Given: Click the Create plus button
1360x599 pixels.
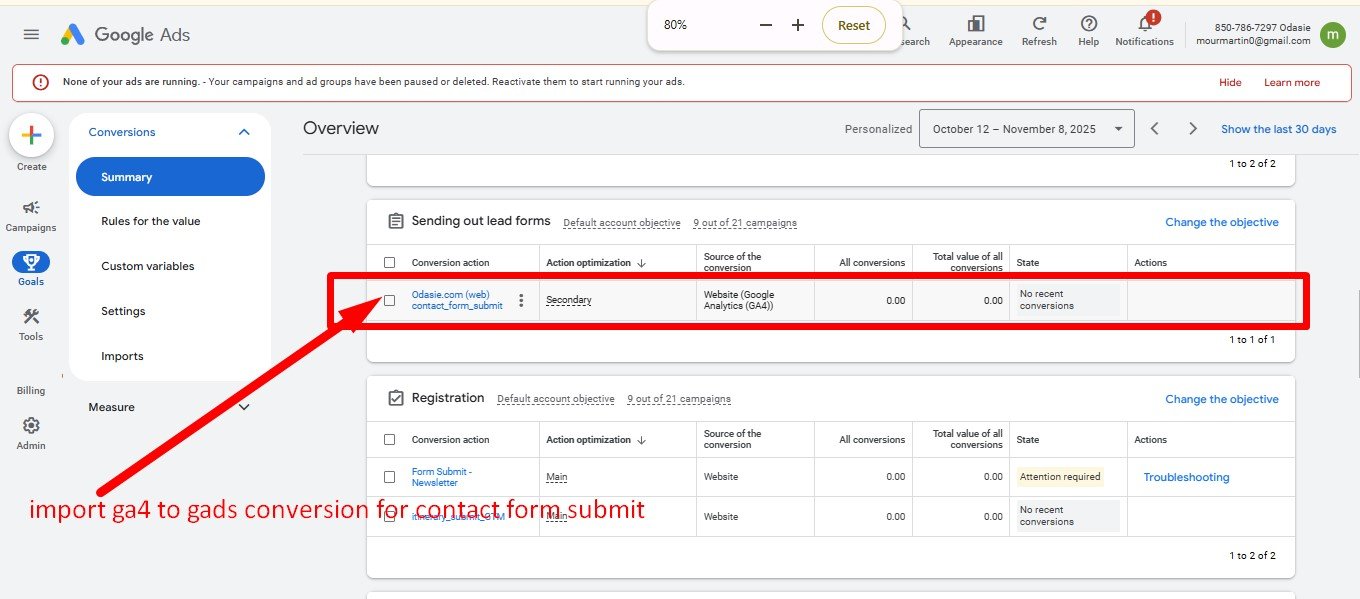Looking at the screenshot, I should click(x=31, y=135).
